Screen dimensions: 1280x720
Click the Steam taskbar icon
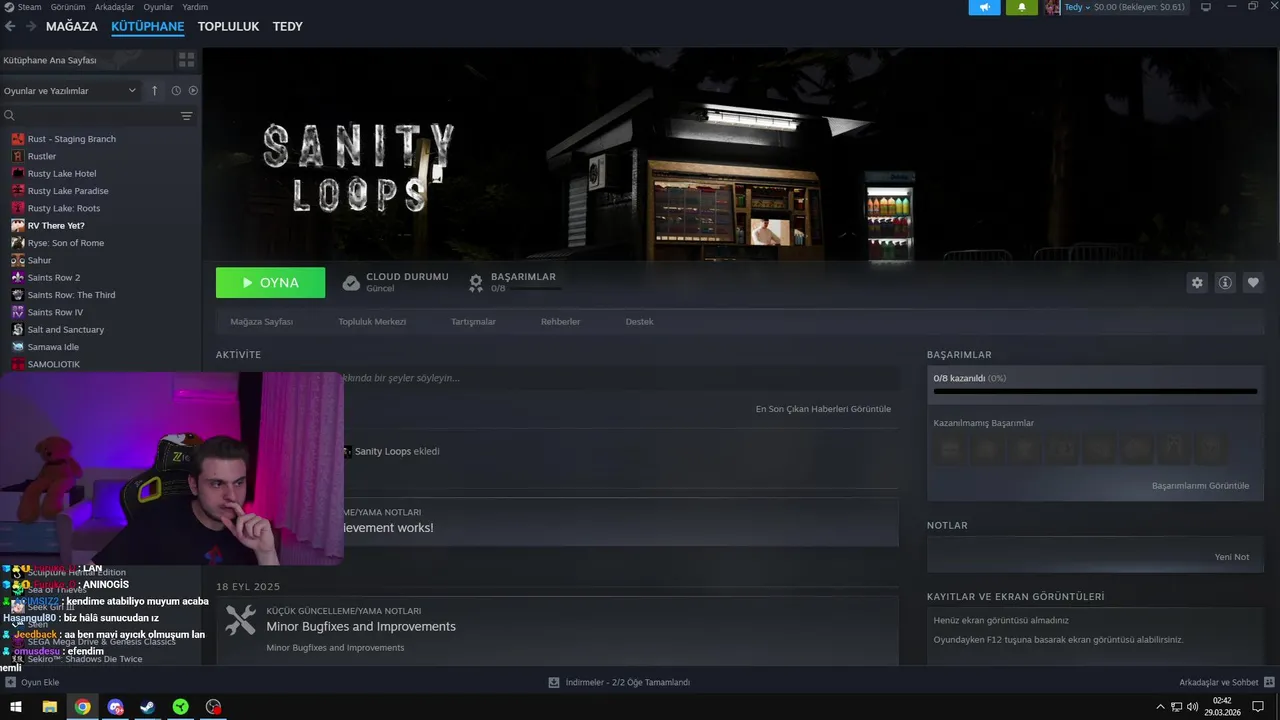147,707
